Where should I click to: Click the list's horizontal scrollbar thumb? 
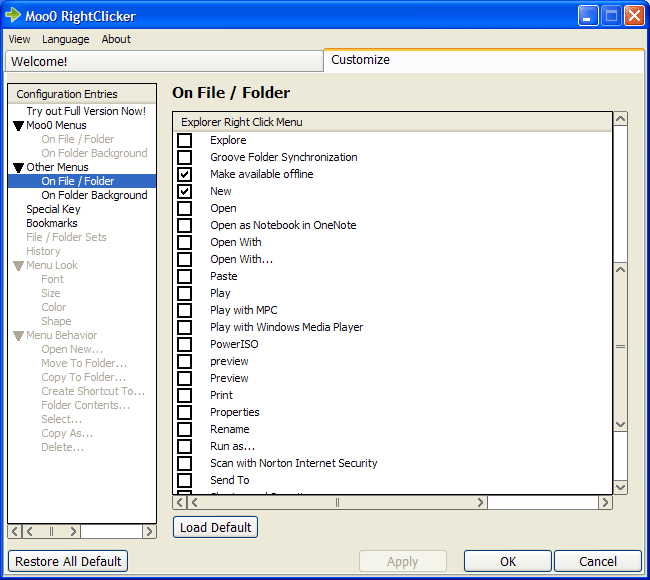(337, 503)
